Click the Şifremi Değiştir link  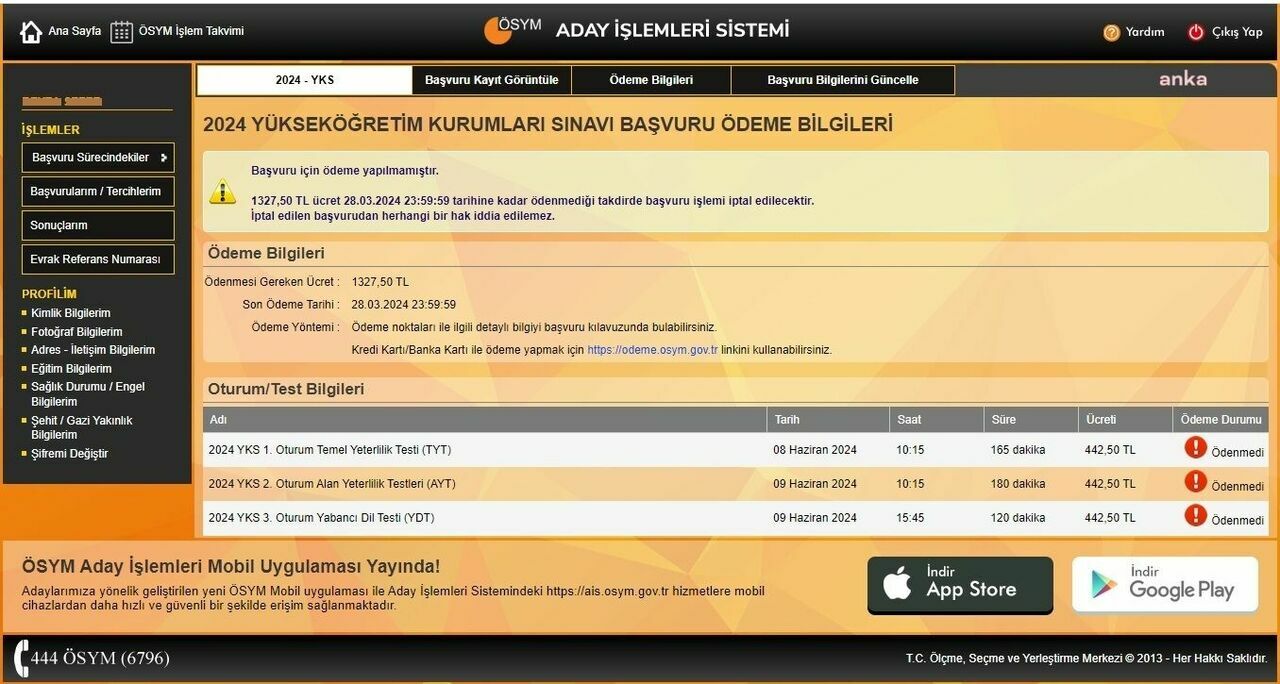(69, 454)
